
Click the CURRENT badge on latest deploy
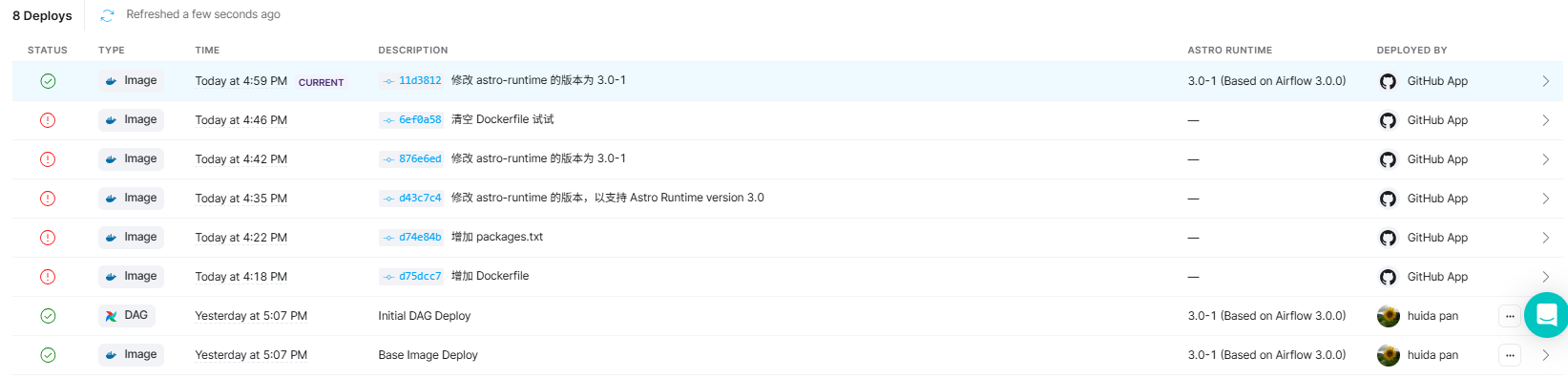[x=321, y=83]
